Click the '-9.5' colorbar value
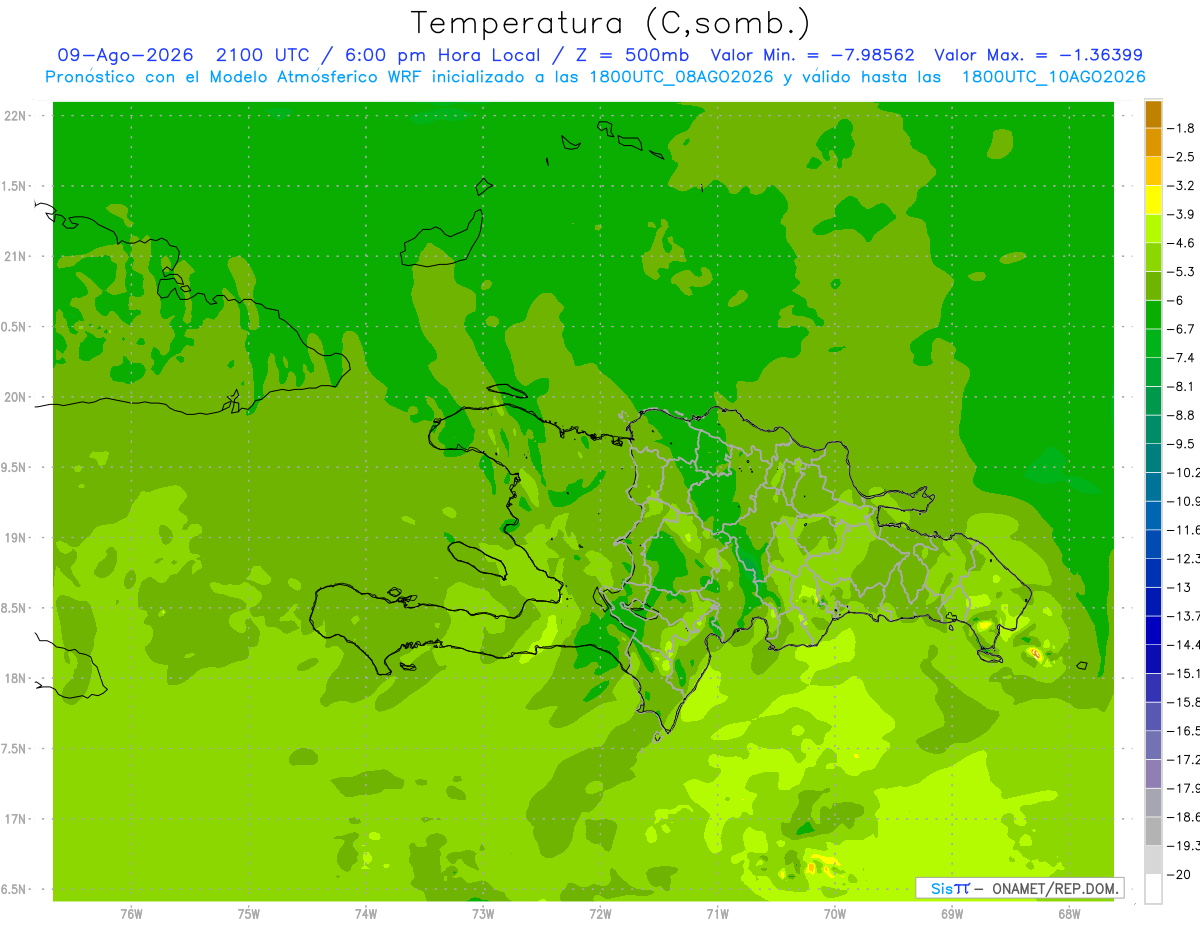The image size is (1200, 927). (1182, 443)
